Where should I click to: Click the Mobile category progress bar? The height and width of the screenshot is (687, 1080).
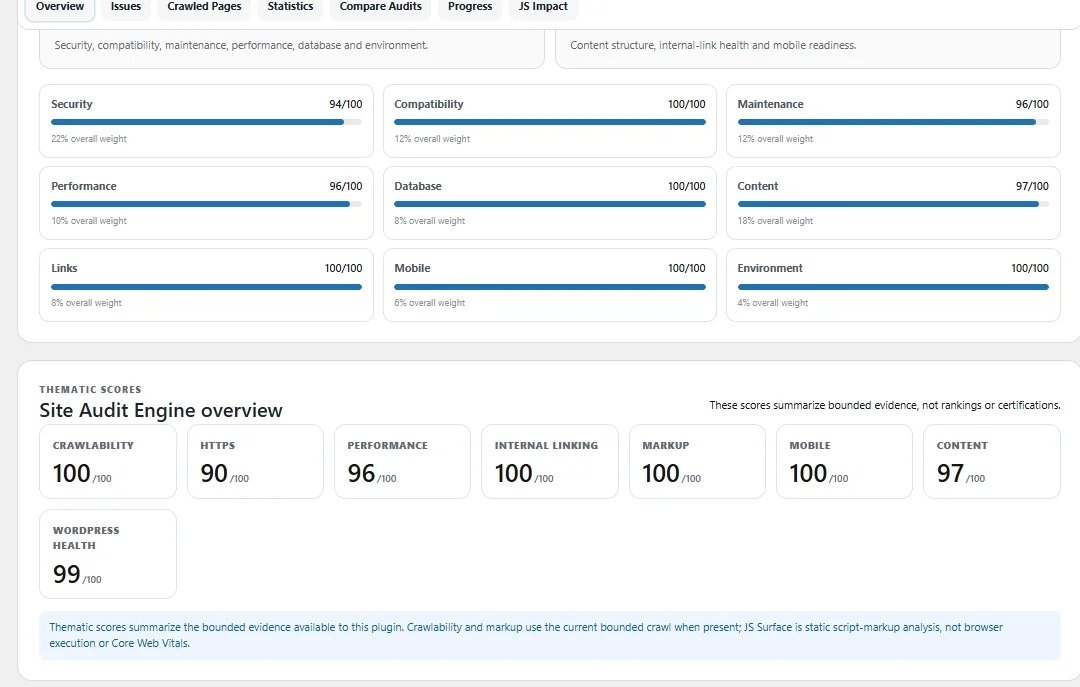click(550, 287)
